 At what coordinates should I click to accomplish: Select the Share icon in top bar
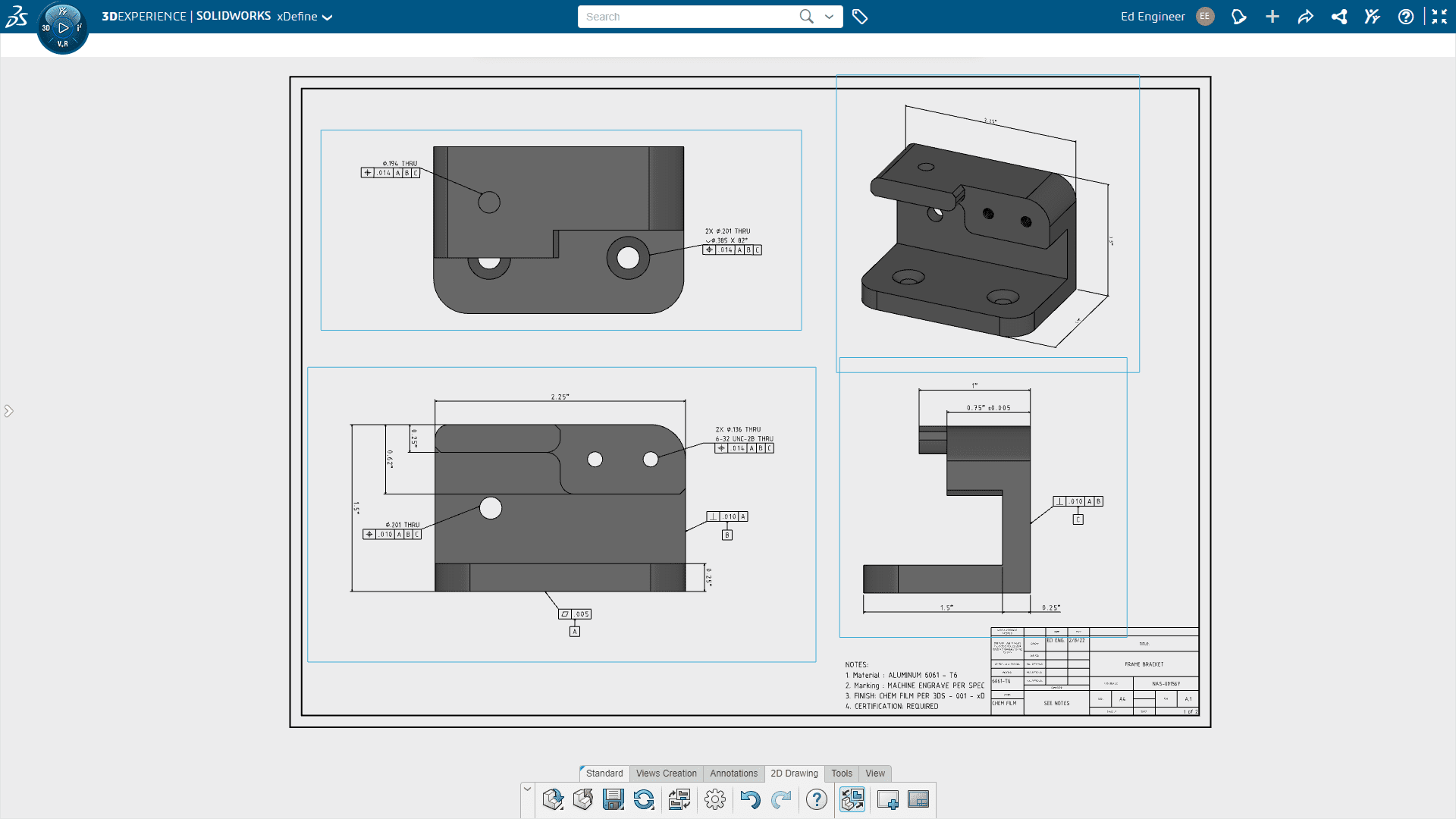point(1307,17)
